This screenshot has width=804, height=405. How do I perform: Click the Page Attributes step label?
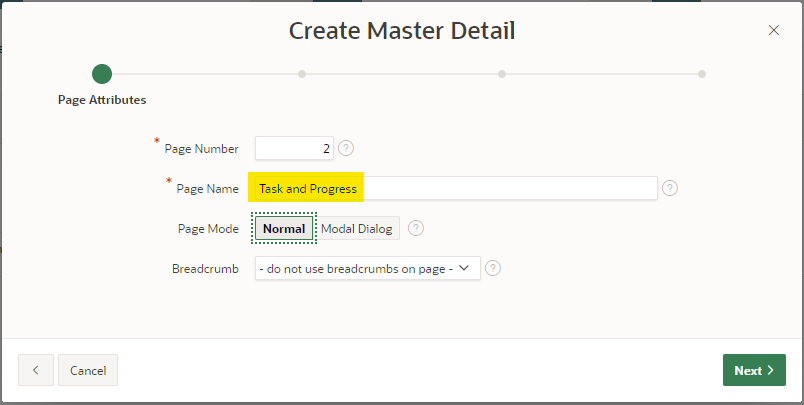click(102, 100)
